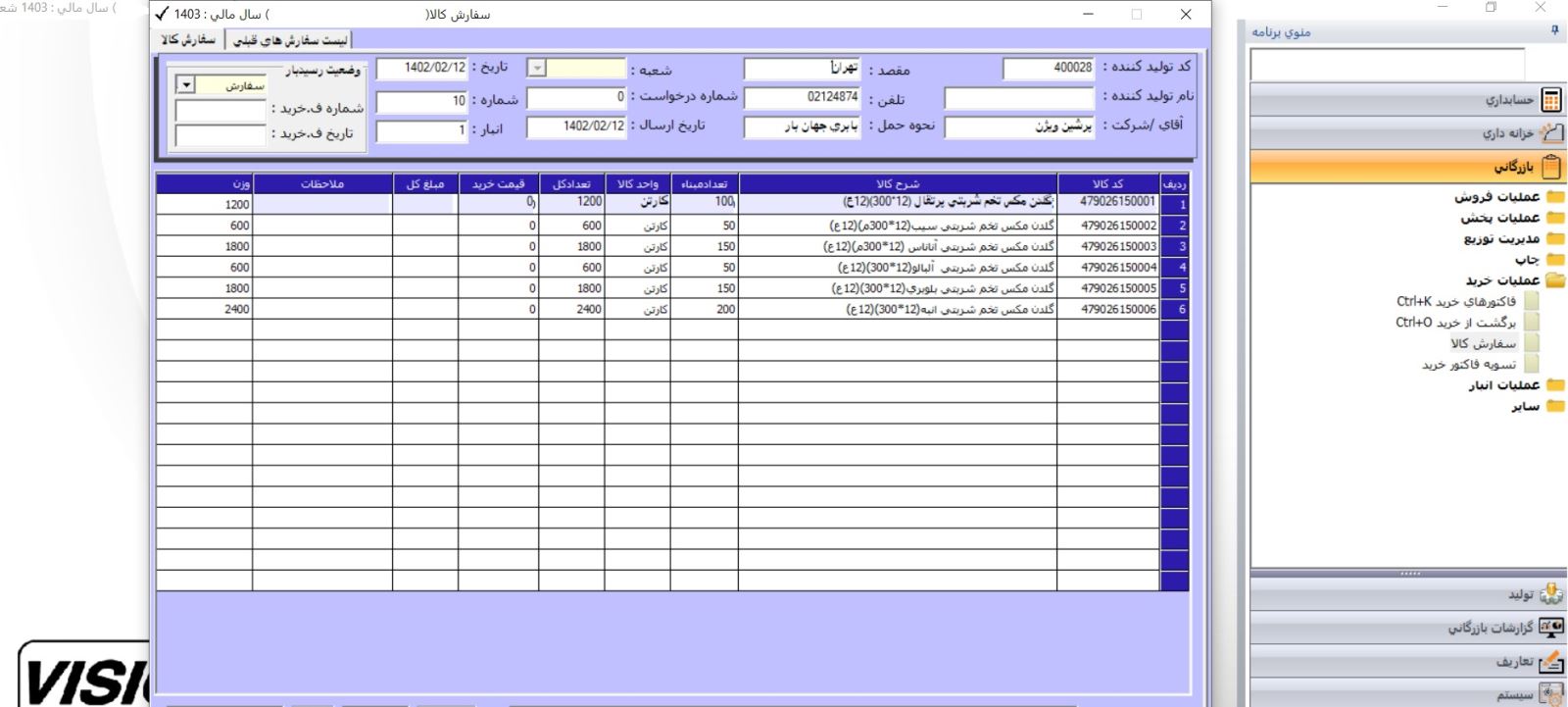Click the كد توليد كننده field 400028
Image resolution: width=1568 pixels, height=707 pixels.
tap(1049, 68)
